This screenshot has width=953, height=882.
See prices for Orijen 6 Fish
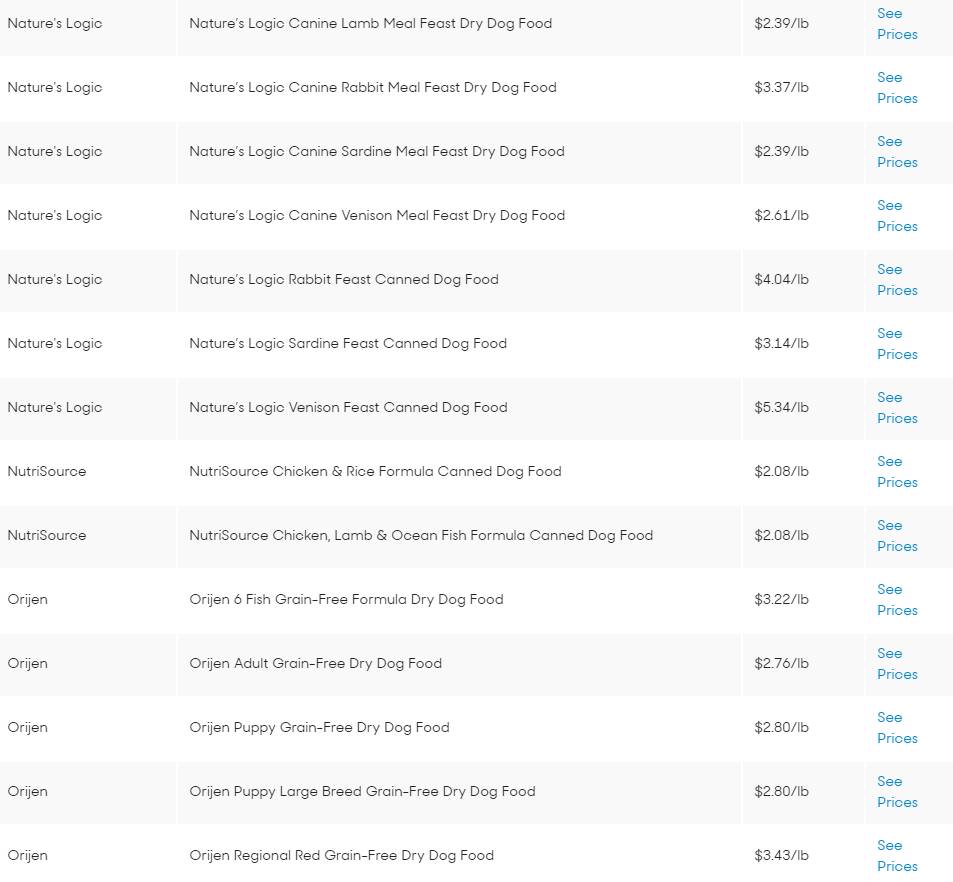pyautogui.click(x=897, y=599)
